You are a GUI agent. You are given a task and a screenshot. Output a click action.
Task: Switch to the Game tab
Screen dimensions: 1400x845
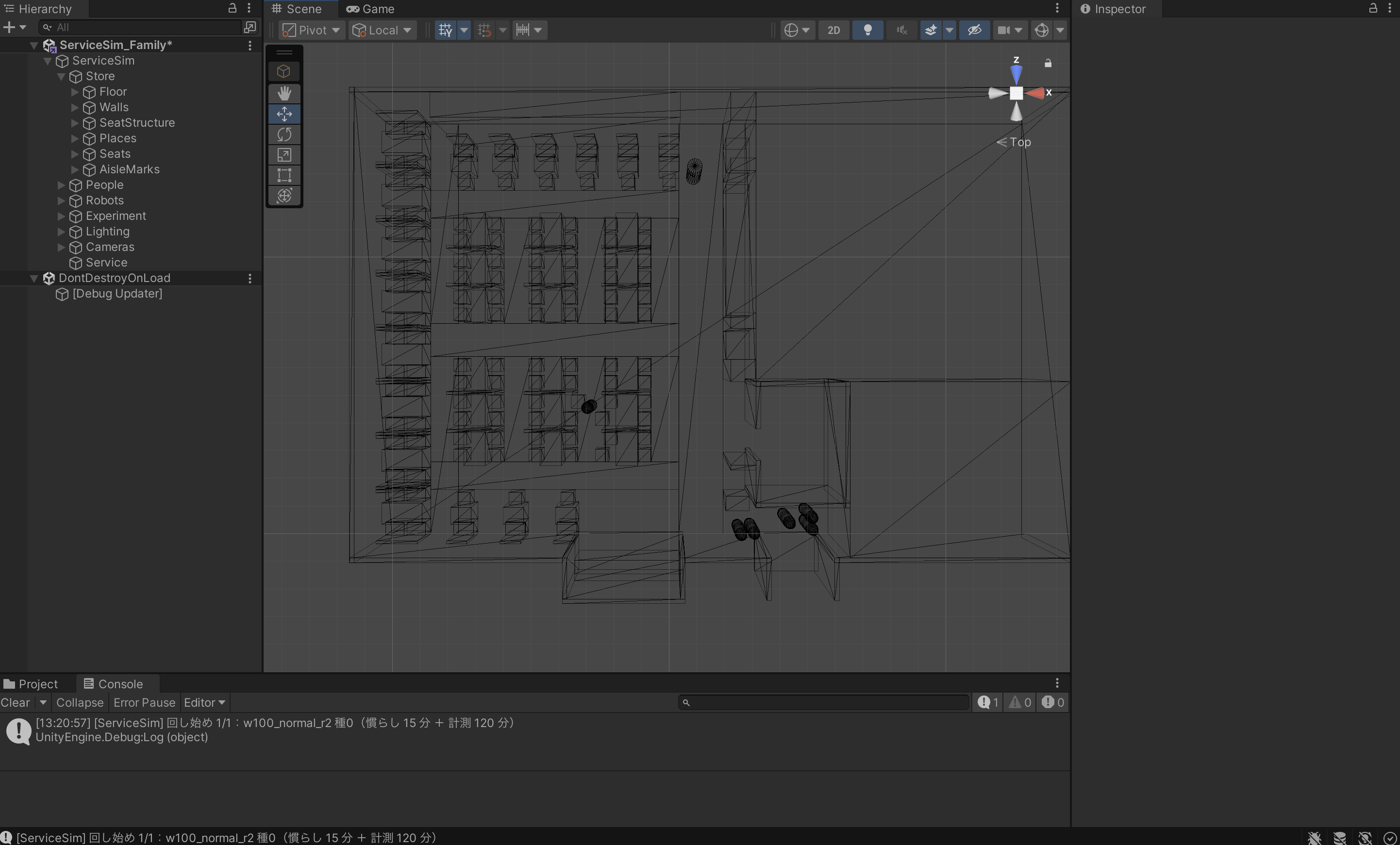click(x=370, y=9)
